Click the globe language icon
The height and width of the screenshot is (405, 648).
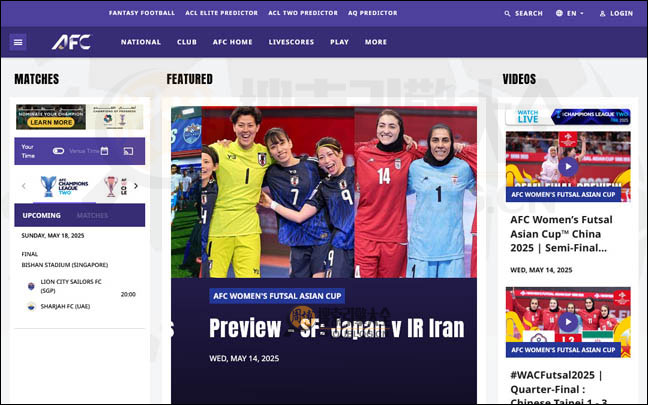coord(559,13)
